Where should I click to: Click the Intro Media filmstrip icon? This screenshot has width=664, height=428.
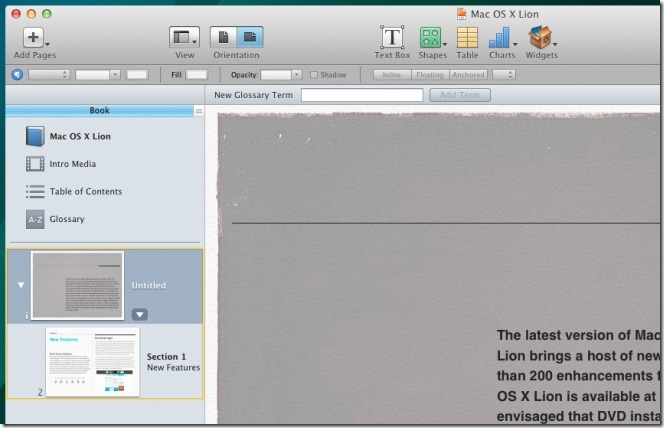(x=35, y=164)
